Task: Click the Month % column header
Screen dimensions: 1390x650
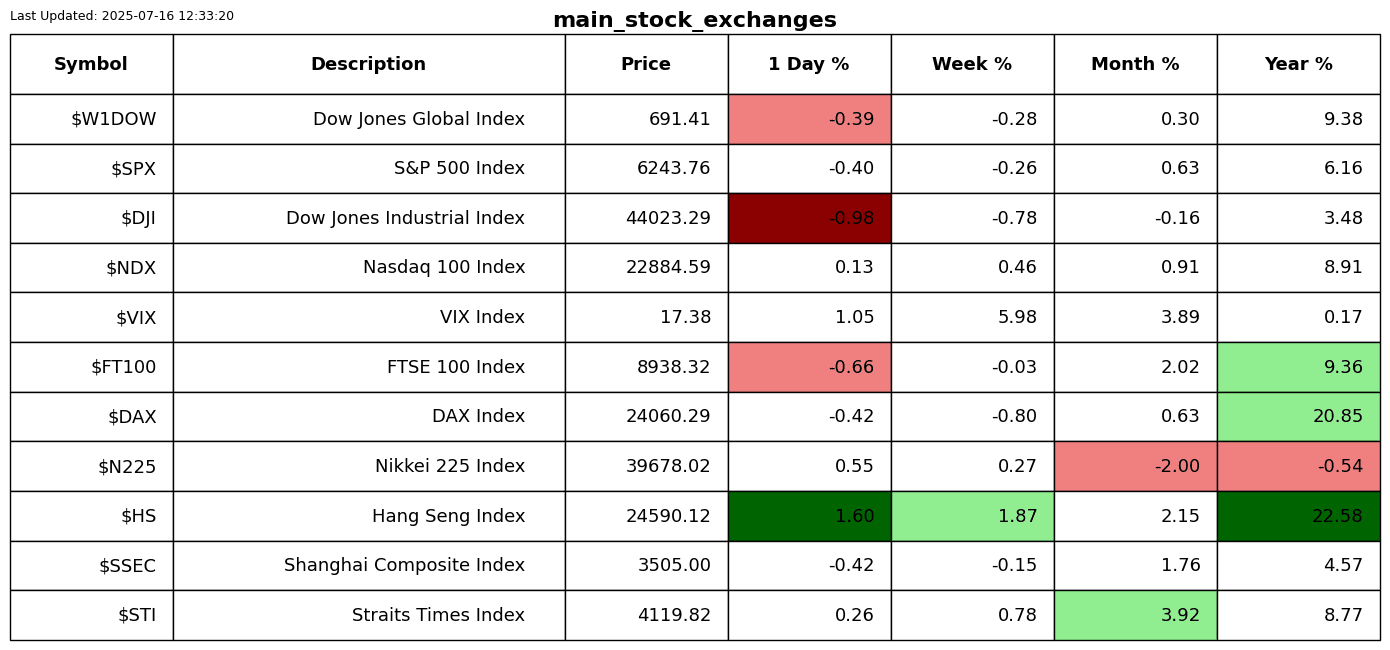Action: [1135, 65]
